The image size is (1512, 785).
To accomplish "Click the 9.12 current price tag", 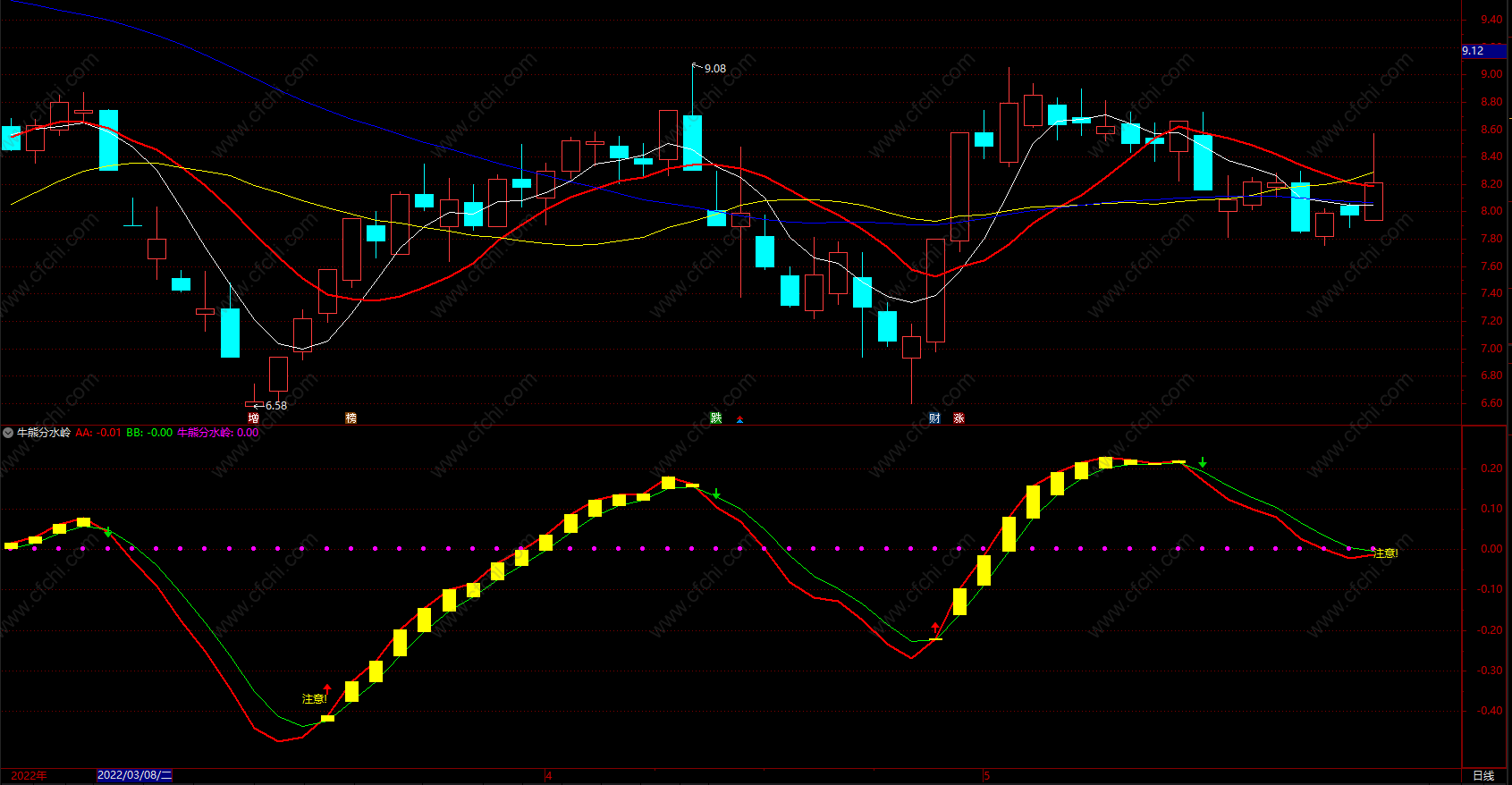I will coord(1484,51).
